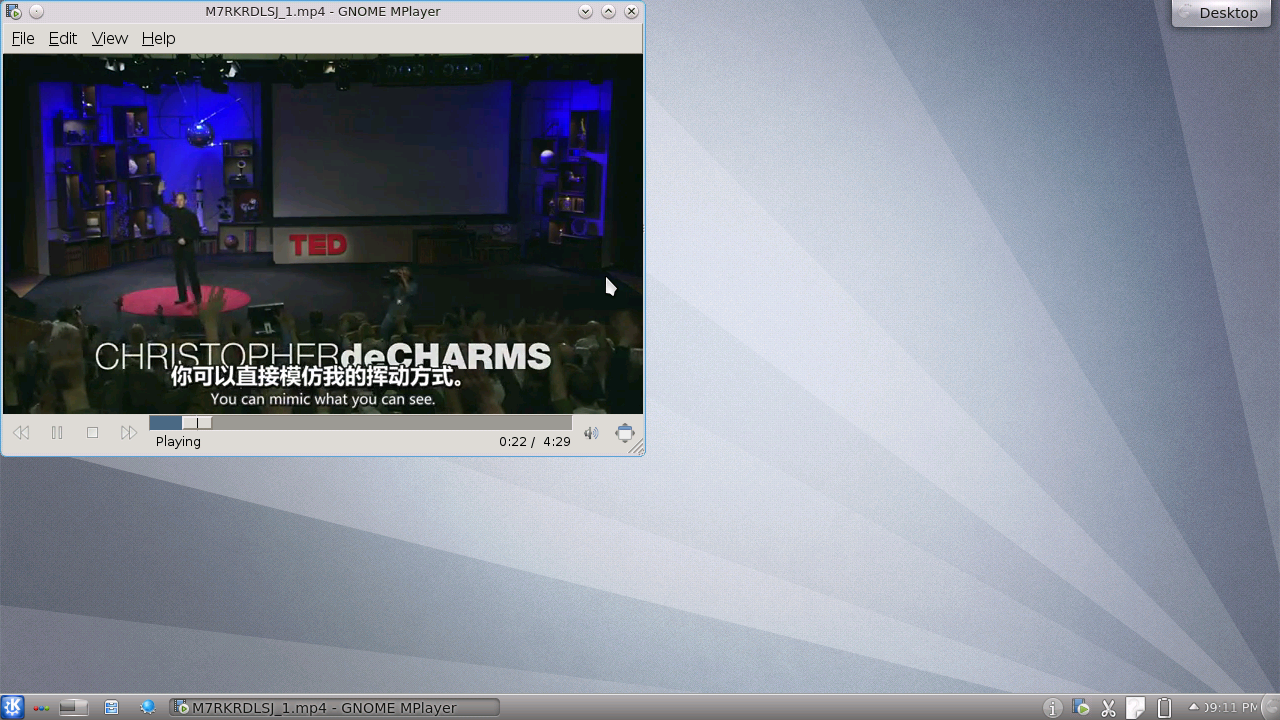
Task: Fast forward the video
Action: pos(129,433)
